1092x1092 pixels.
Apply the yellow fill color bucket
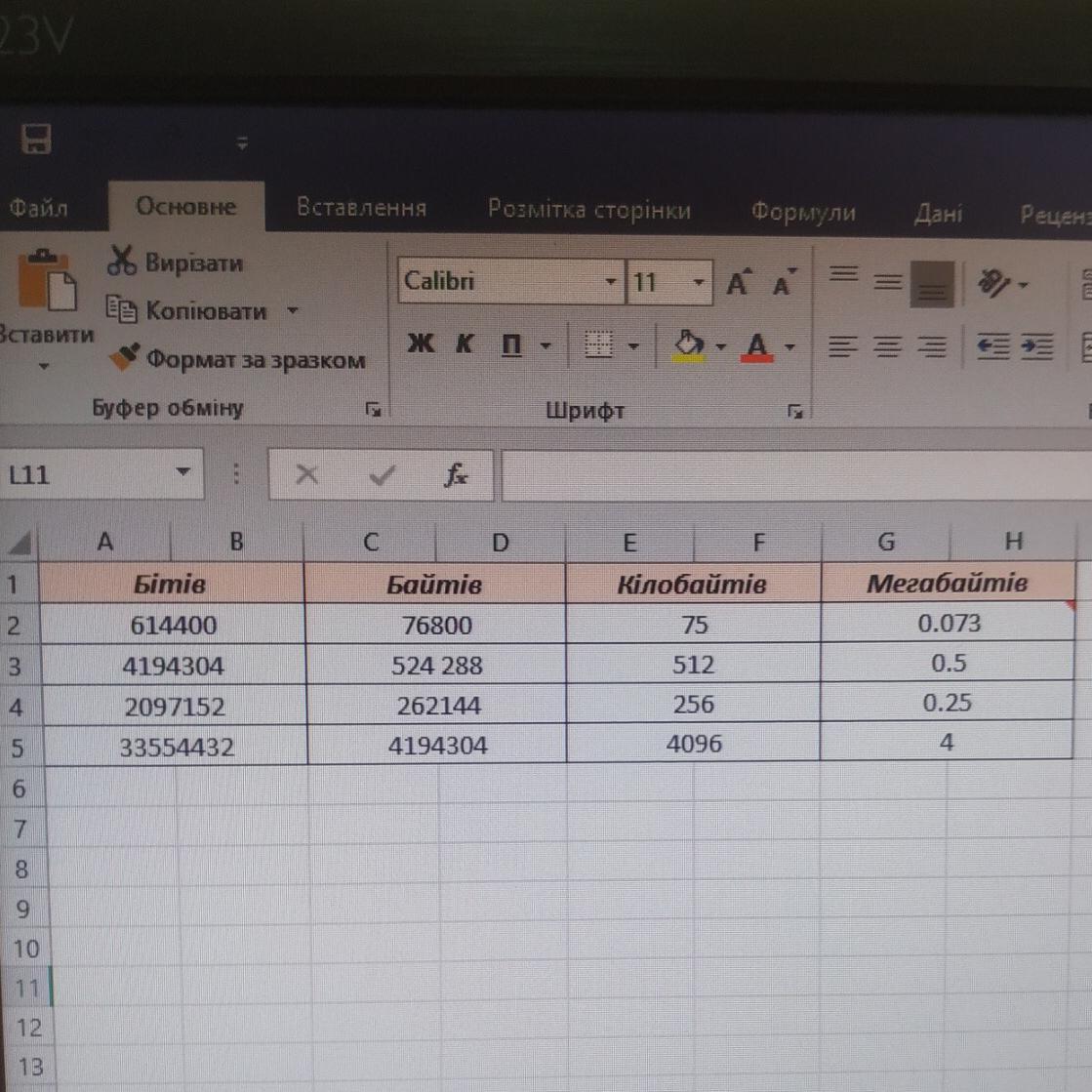689,345
